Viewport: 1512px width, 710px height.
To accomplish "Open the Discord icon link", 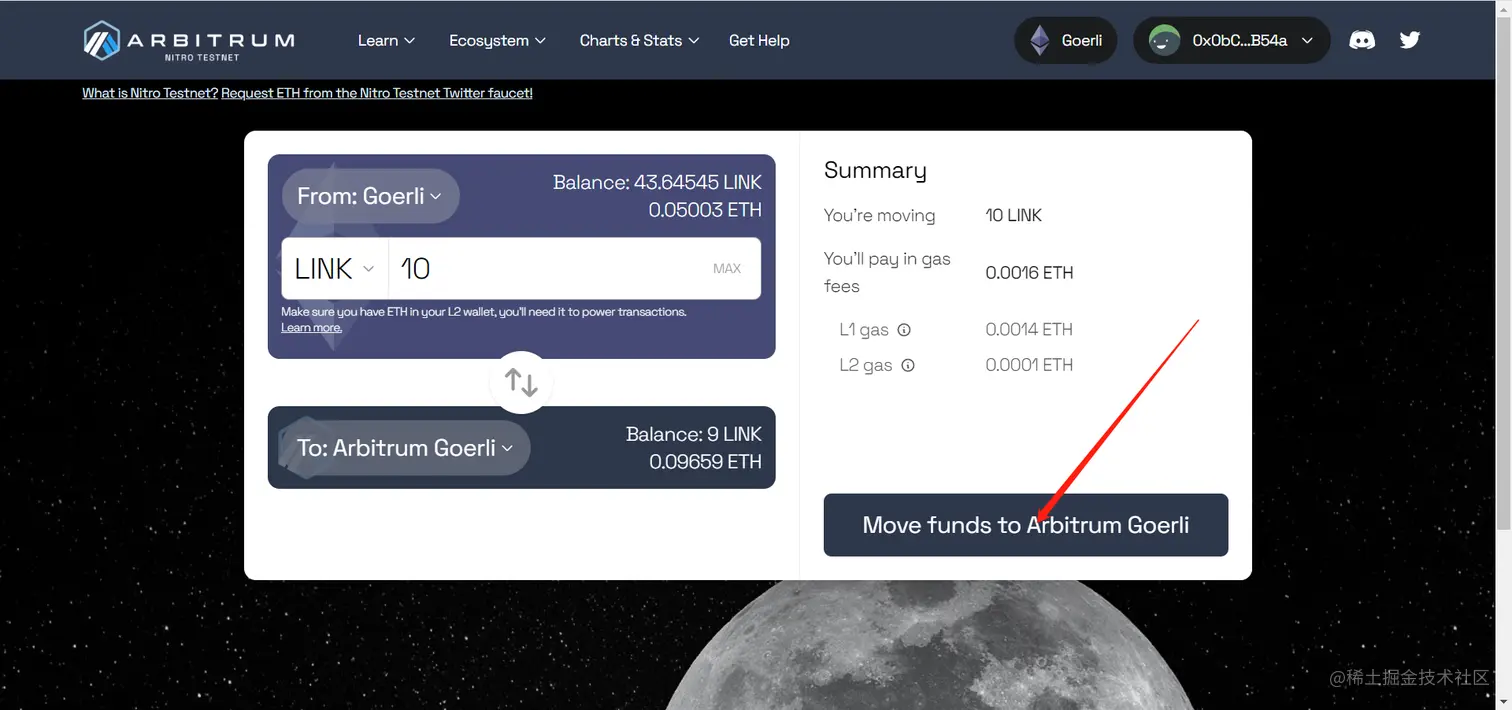I will 1361,40.
